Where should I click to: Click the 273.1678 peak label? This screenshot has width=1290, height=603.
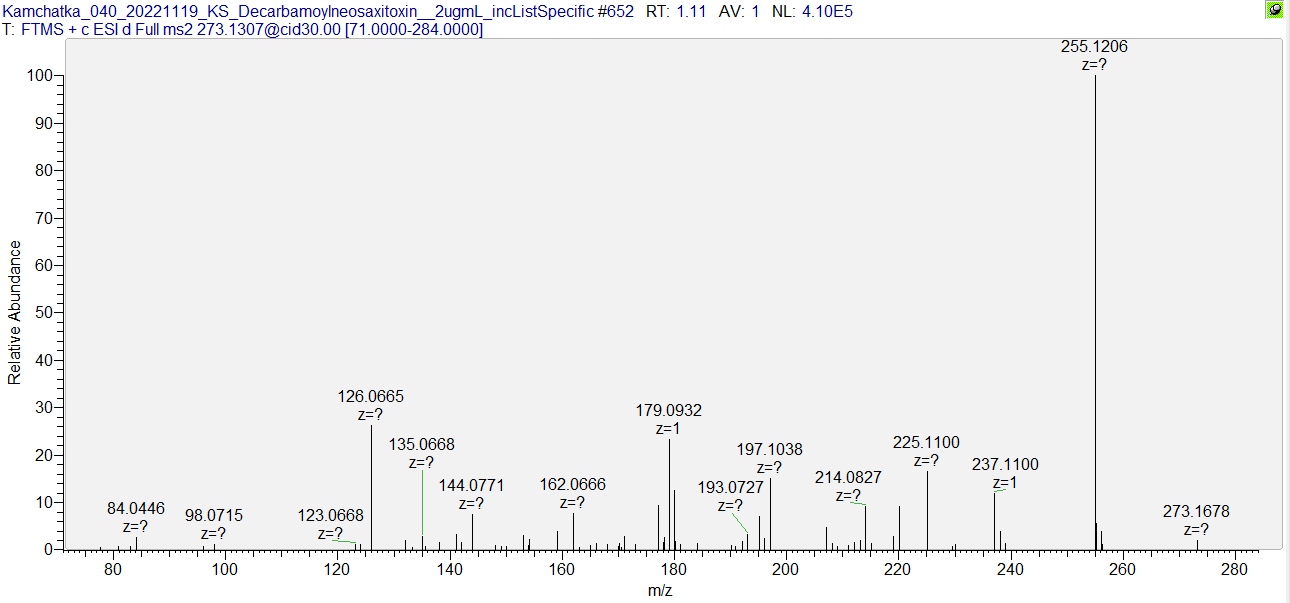(1196, 512)
